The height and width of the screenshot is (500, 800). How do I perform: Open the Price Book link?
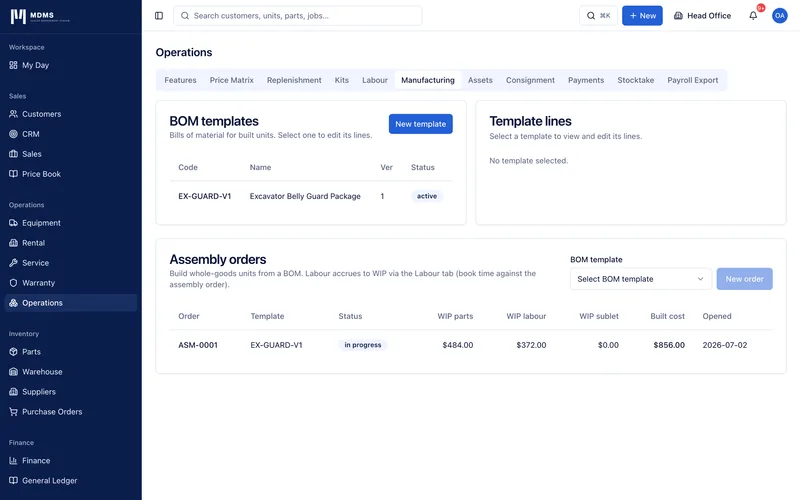point(70,174)
